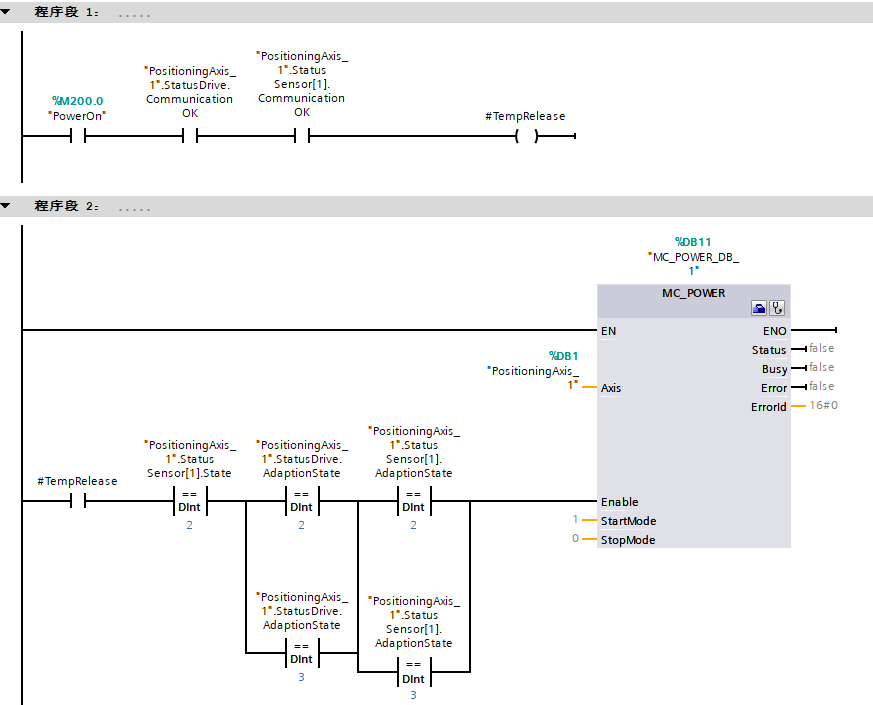Select the StatusSensor[1].CommunicationOK contact

302,137
